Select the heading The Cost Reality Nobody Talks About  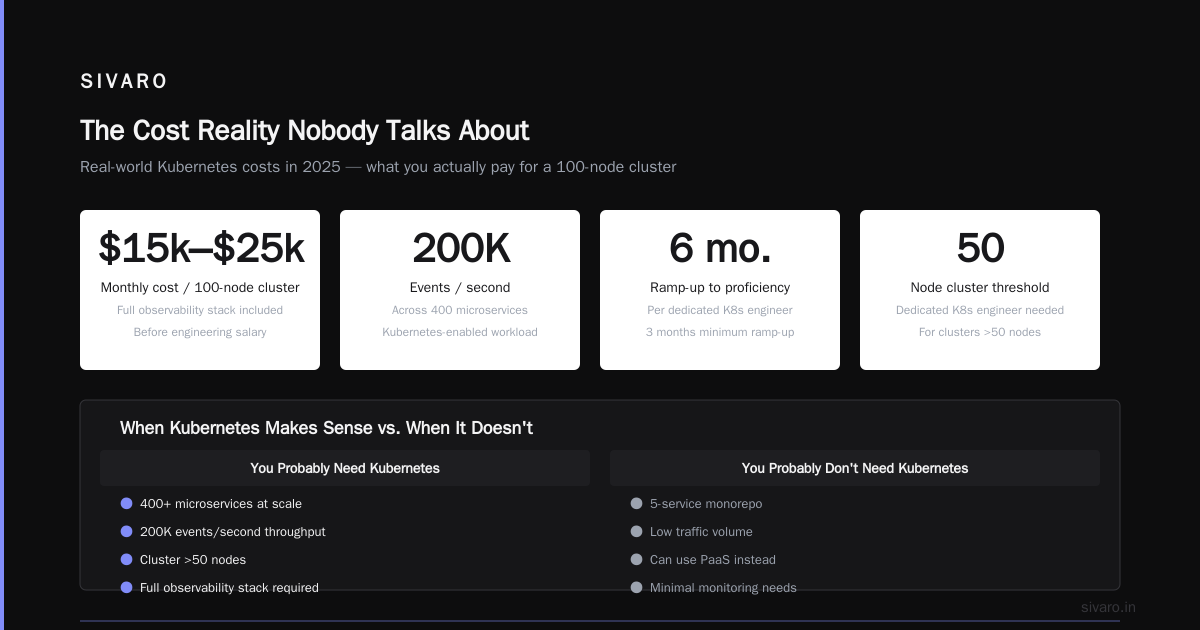(x=304, y=130)
